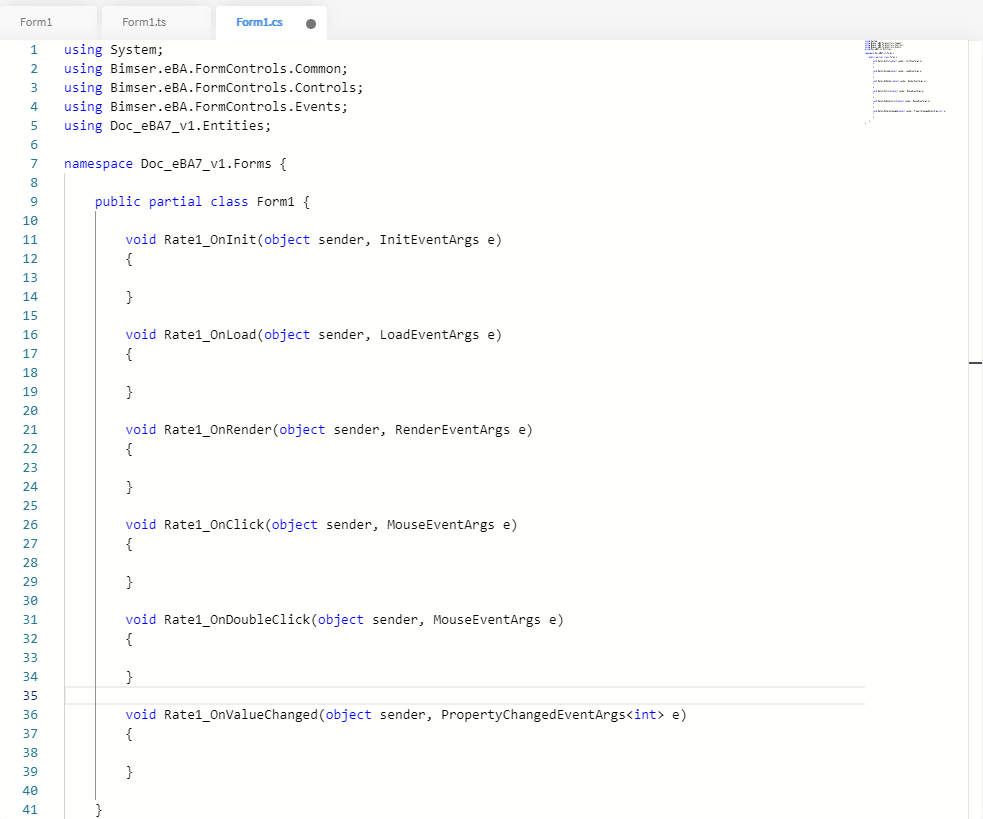Place cursor on Rate1_OnClick method name
This screenshot has height=819, width=983.
click(x=214, y=525)
